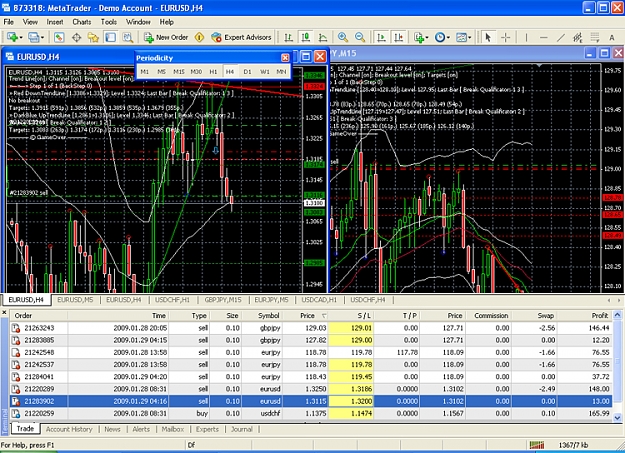Toggle the Data Window crosshair icon
Image resolution: width=625 pixels, height=453 pixels.
(76, 37)
